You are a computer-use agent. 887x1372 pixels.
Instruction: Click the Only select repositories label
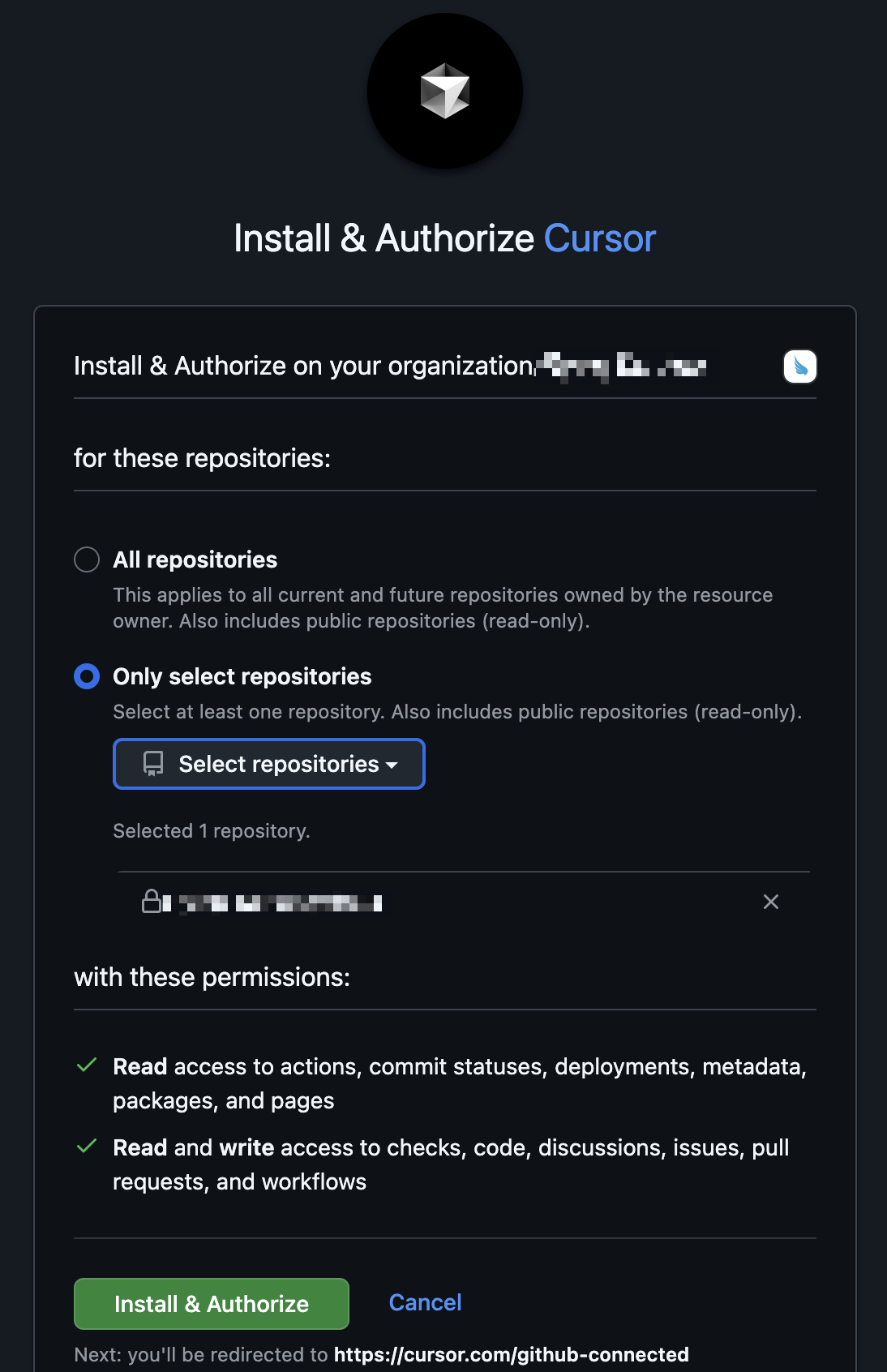(242, 676)
